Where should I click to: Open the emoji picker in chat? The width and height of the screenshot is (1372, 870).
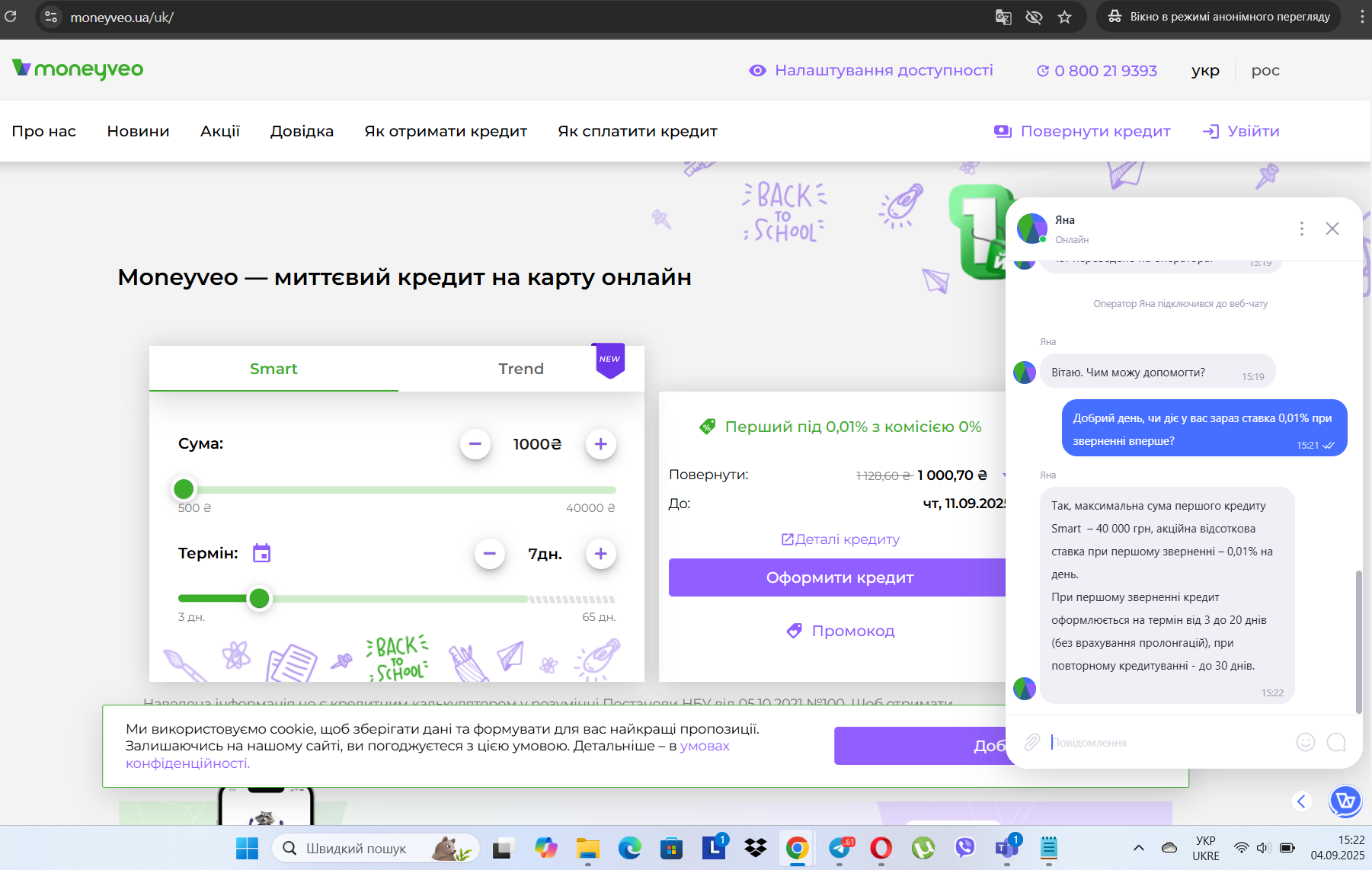pos(1306,742)
